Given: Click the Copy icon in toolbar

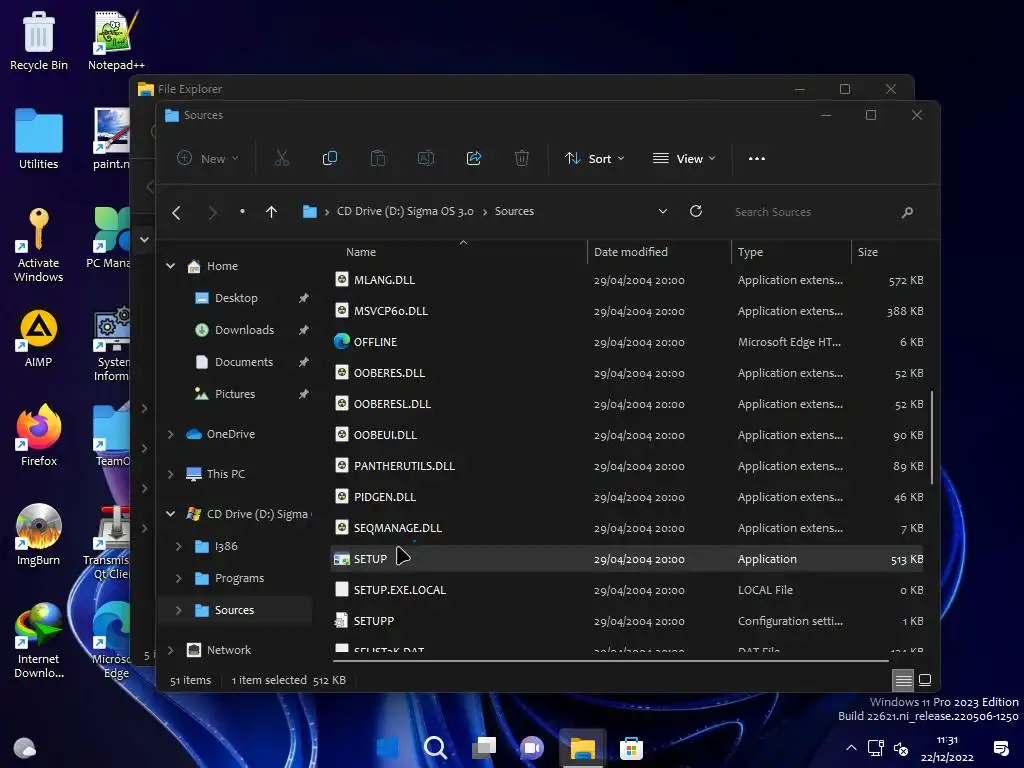Looking at the screenshot, I should pos(330,158).
